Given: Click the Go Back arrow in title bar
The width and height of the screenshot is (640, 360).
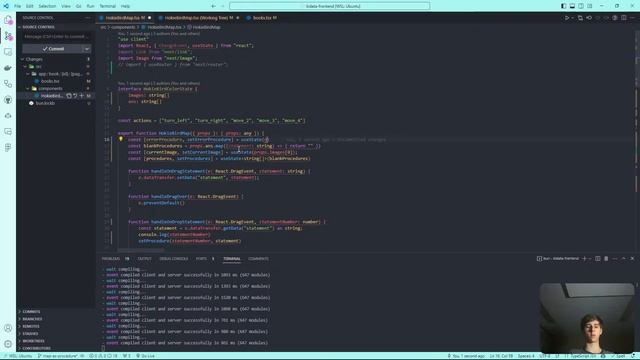Looking at the screenshot, I should point(213,6).
